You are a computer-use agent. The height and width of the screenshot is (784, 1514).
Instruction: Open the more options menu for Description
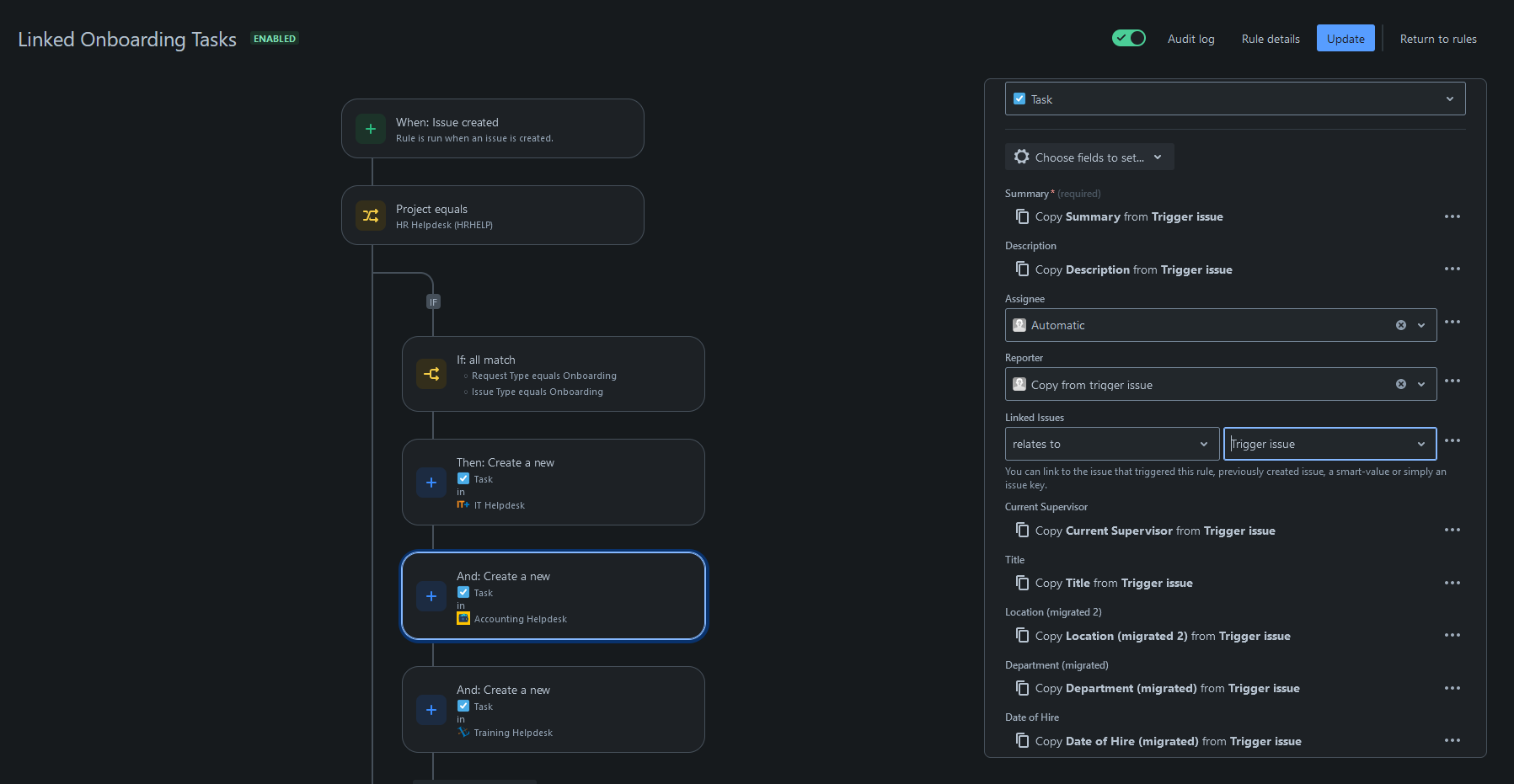(1452, 269)
